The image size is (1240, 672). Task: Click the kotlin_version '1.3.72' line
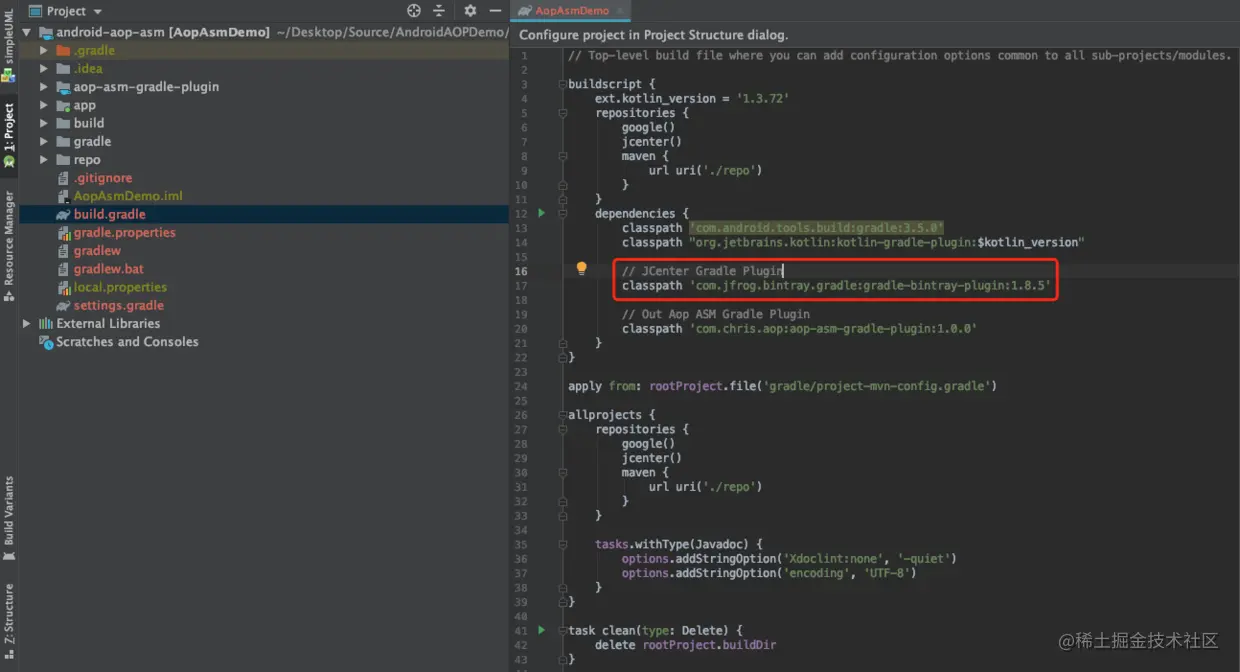click(691, 98)
